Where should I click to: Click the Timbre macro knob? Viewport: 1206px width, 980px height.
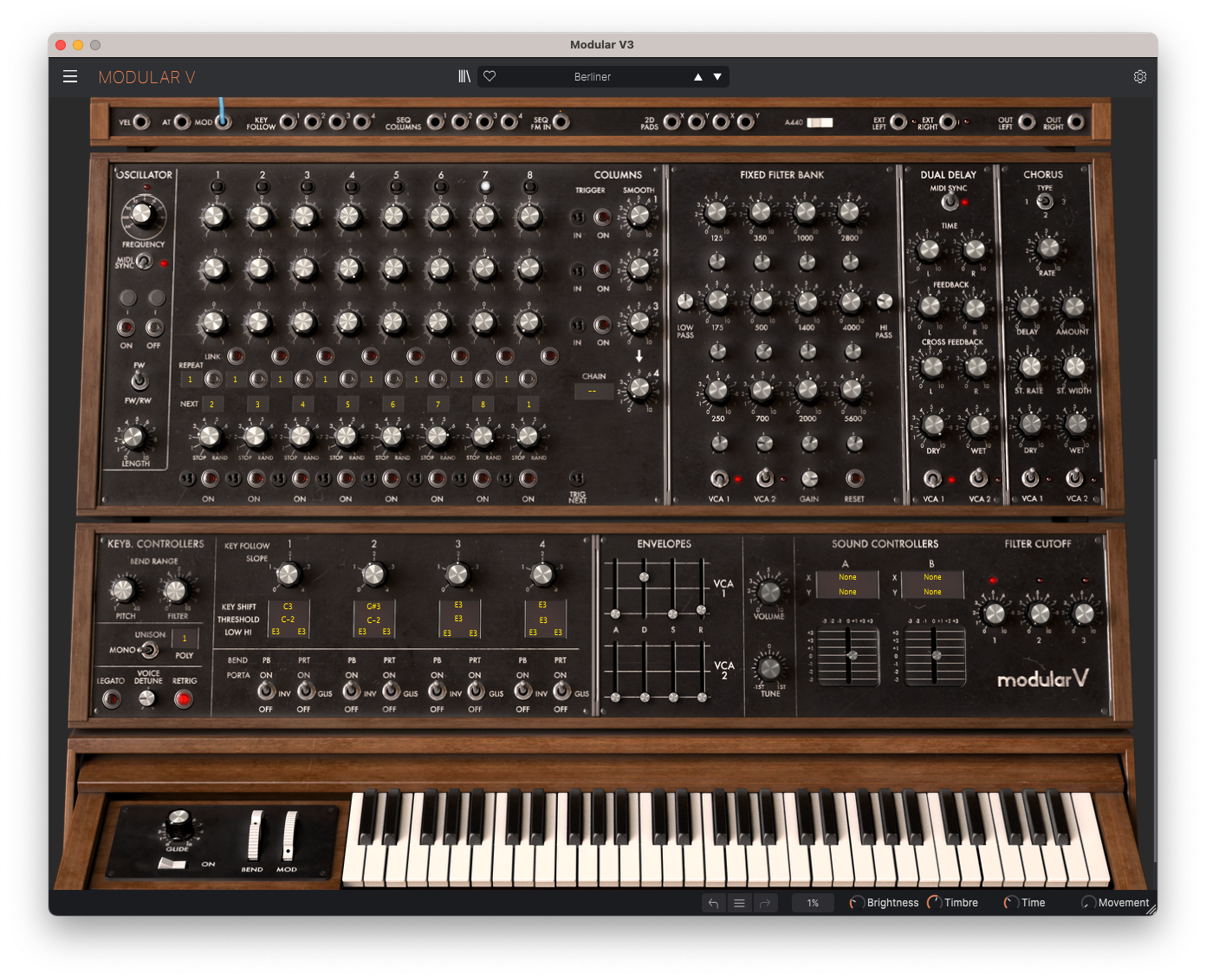pyautogui.click(x=934, y=903)
